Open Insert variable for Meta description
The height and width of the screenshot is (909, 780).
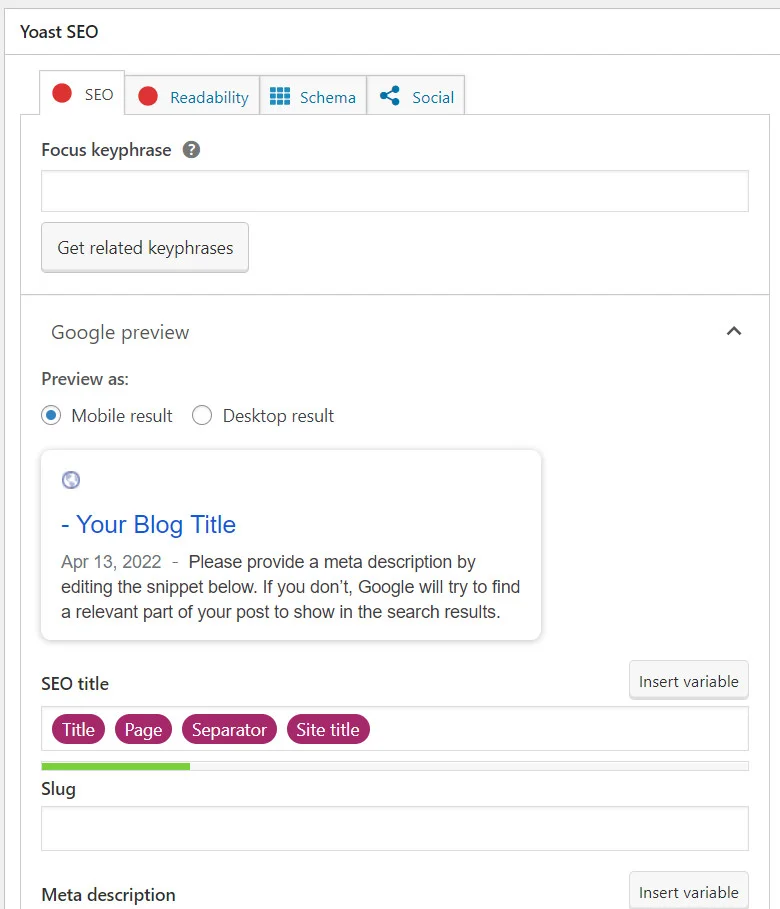click(688, 890)
